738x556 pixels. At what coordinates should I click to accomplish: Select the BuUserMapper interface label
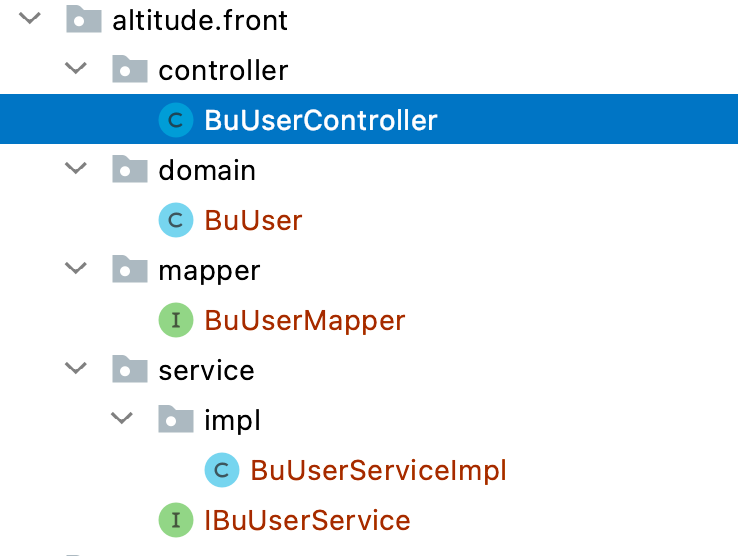pyautogui.click(x=304, y=321)
